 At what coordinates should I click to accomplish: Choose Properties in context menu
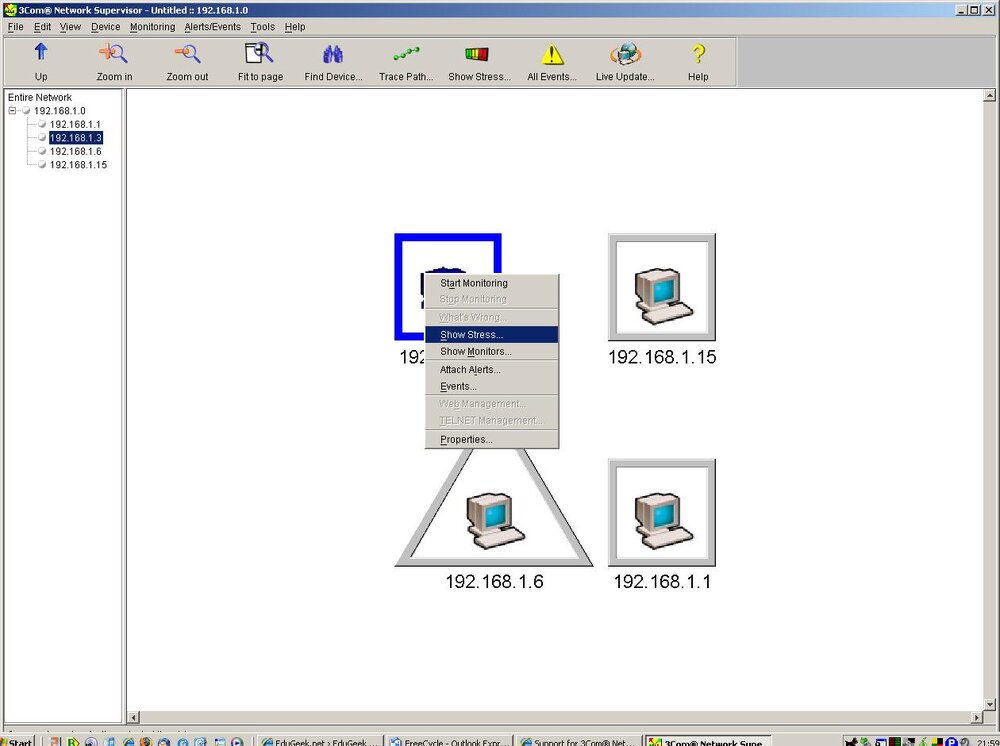pyautogui.click(x=492, y=439)
